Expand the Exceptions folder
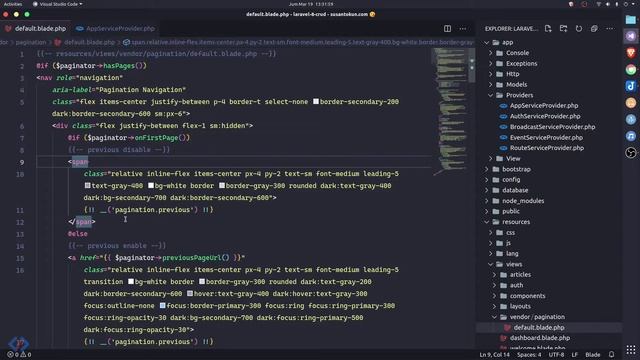 point(491,64)
